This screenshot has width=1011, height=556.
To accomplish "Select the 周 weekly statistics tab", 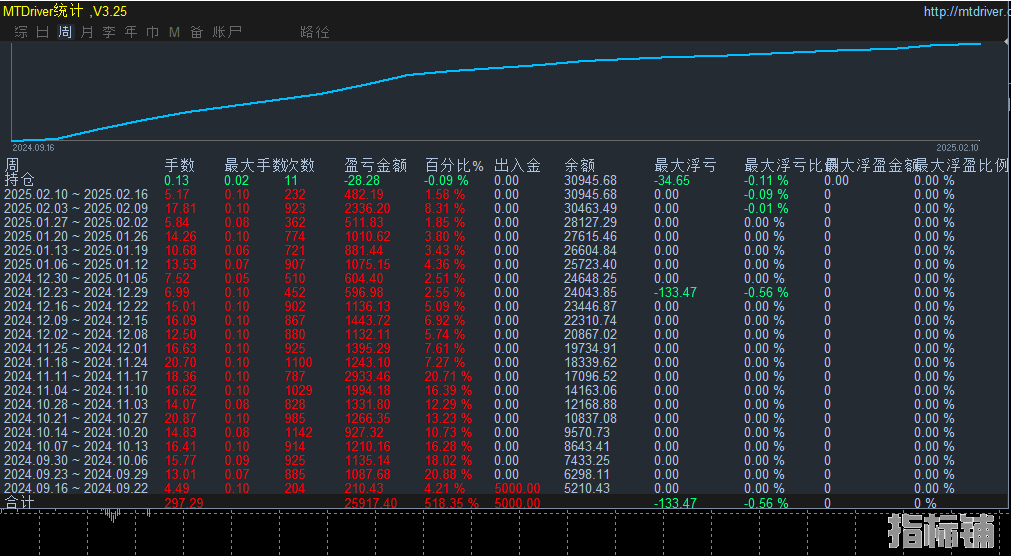I will pos(65,32).
